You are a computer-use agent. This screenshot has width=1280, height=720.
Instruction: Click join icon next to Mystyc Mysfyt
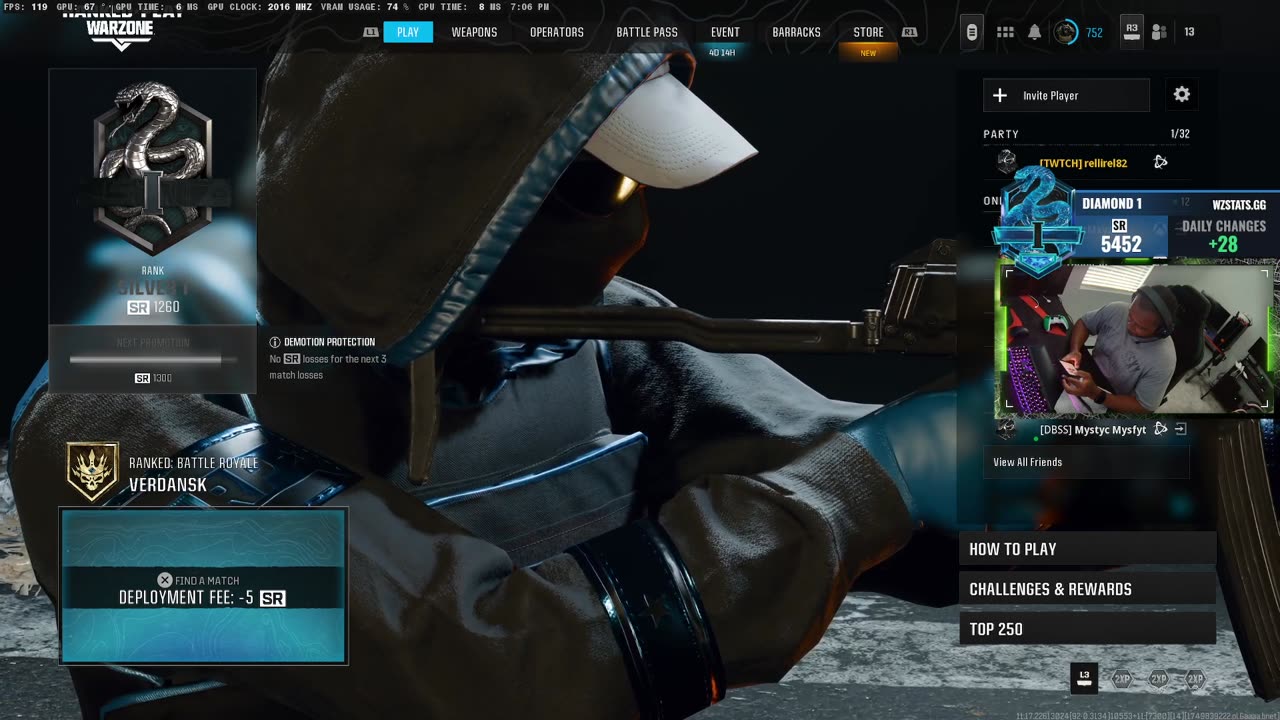(1181, 429)
